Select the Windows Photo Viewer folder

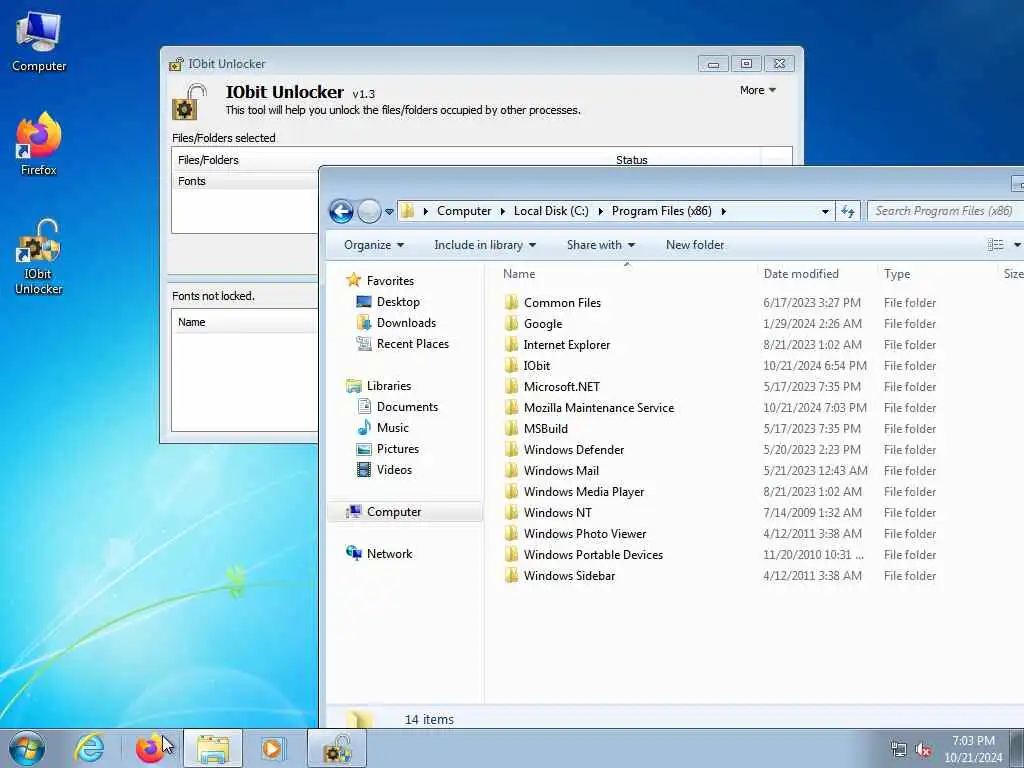[584, 534]
